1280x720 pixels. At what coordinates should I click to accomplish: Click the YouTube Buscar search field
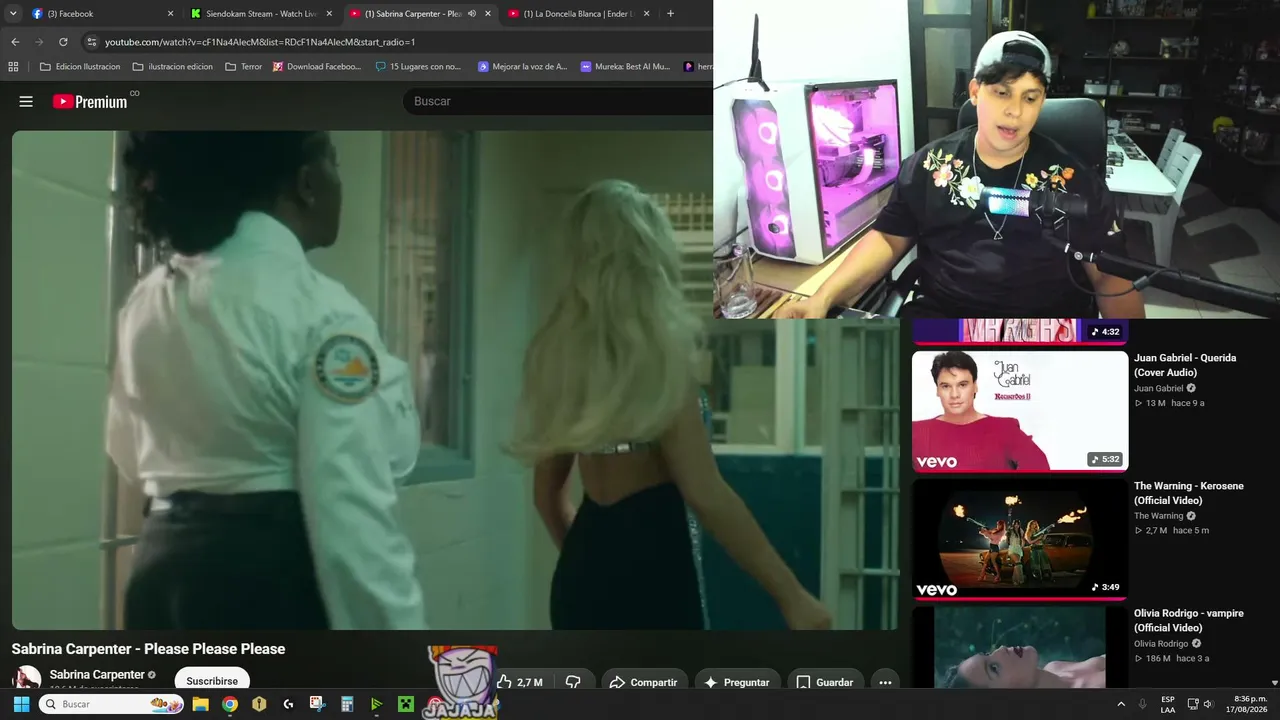pos(556,101)
